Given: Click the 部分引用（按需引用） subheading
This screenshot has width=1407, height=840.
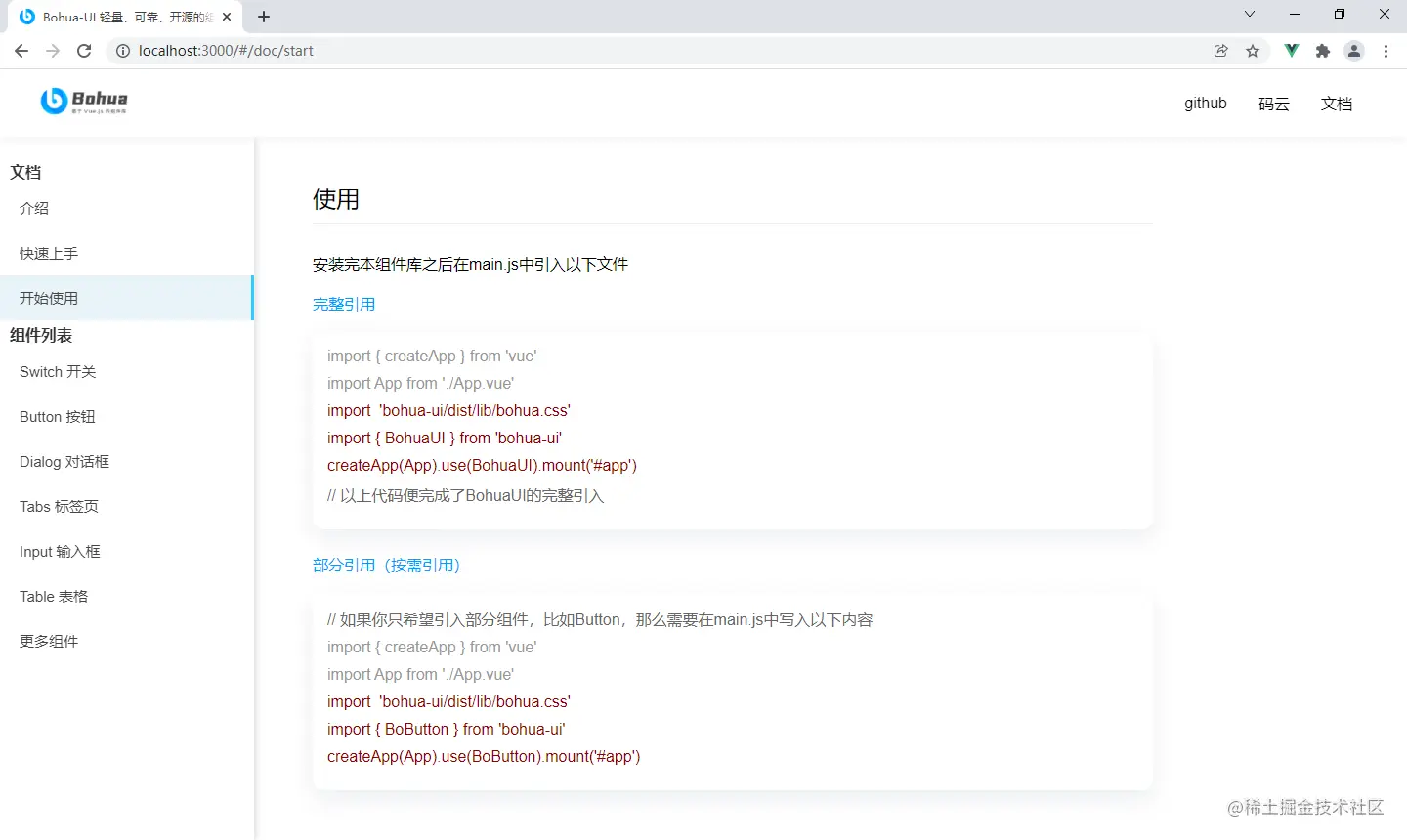Looking at the screenshot, I should coord(387,565).
